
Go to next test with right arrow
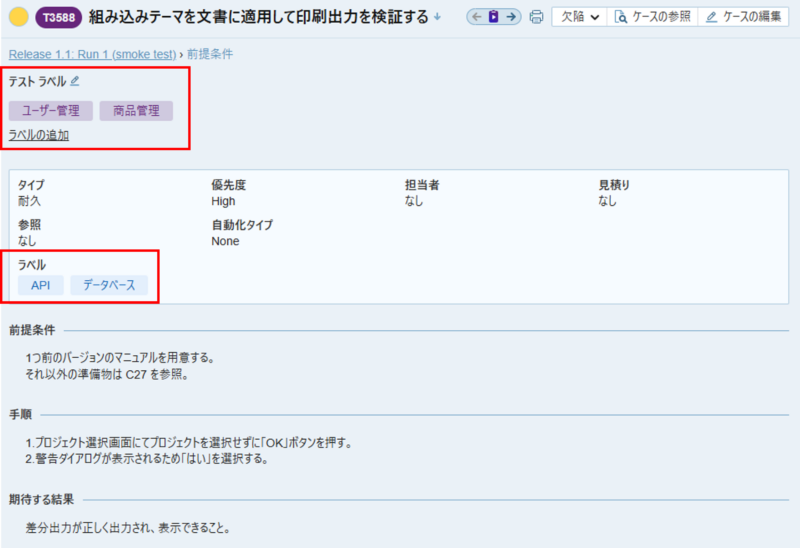511,17
